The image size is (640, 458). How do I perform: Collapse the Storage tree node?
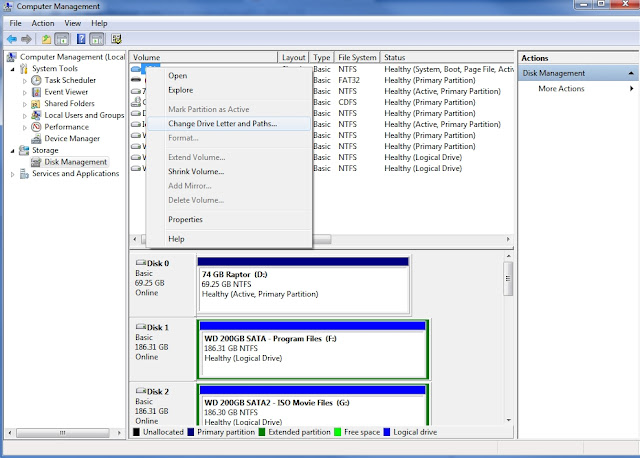[13, 151]
